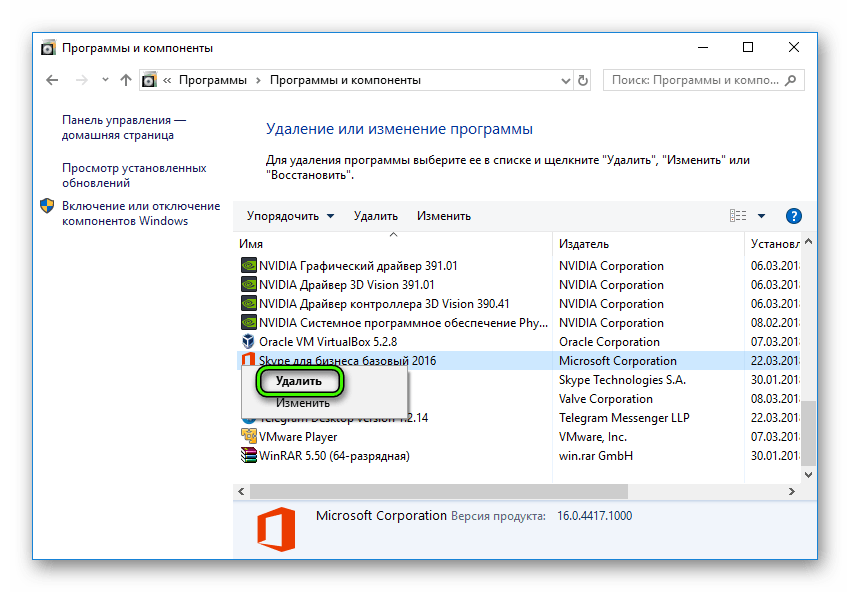Click the Back navigation arrow
Image resolution: width=850 pixels, height=592 pixels.
pos(52,80)
